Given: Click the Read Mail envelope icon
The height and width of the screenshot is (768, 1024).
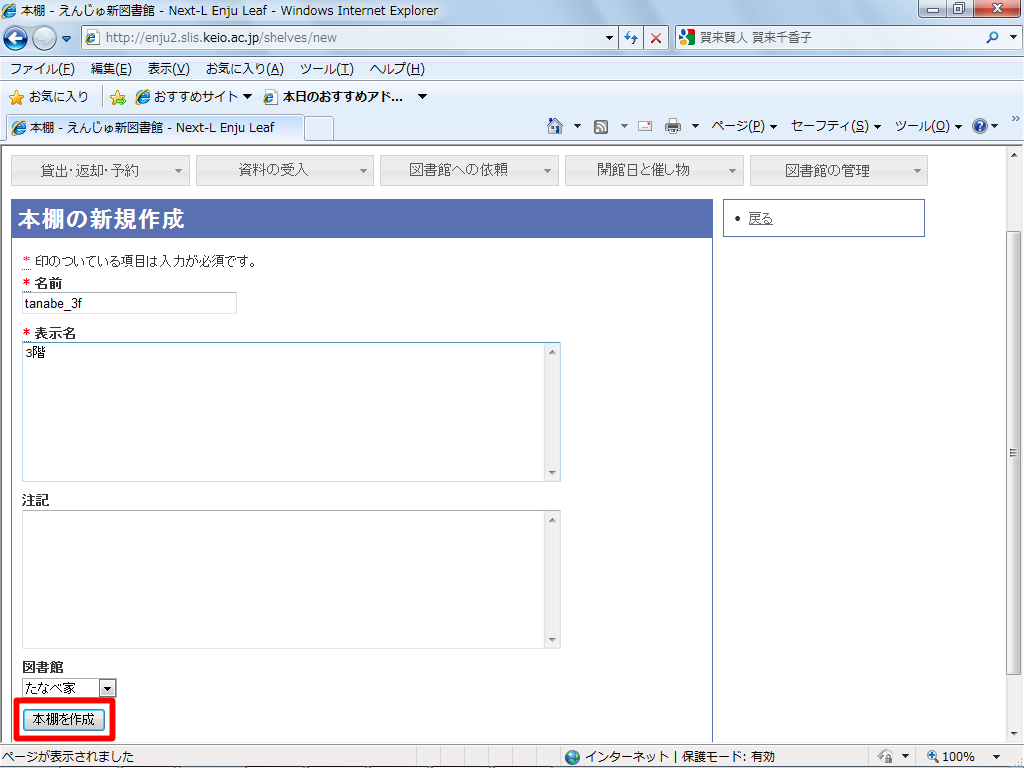Looking at the screenshot, I should (x=645, y=126).
